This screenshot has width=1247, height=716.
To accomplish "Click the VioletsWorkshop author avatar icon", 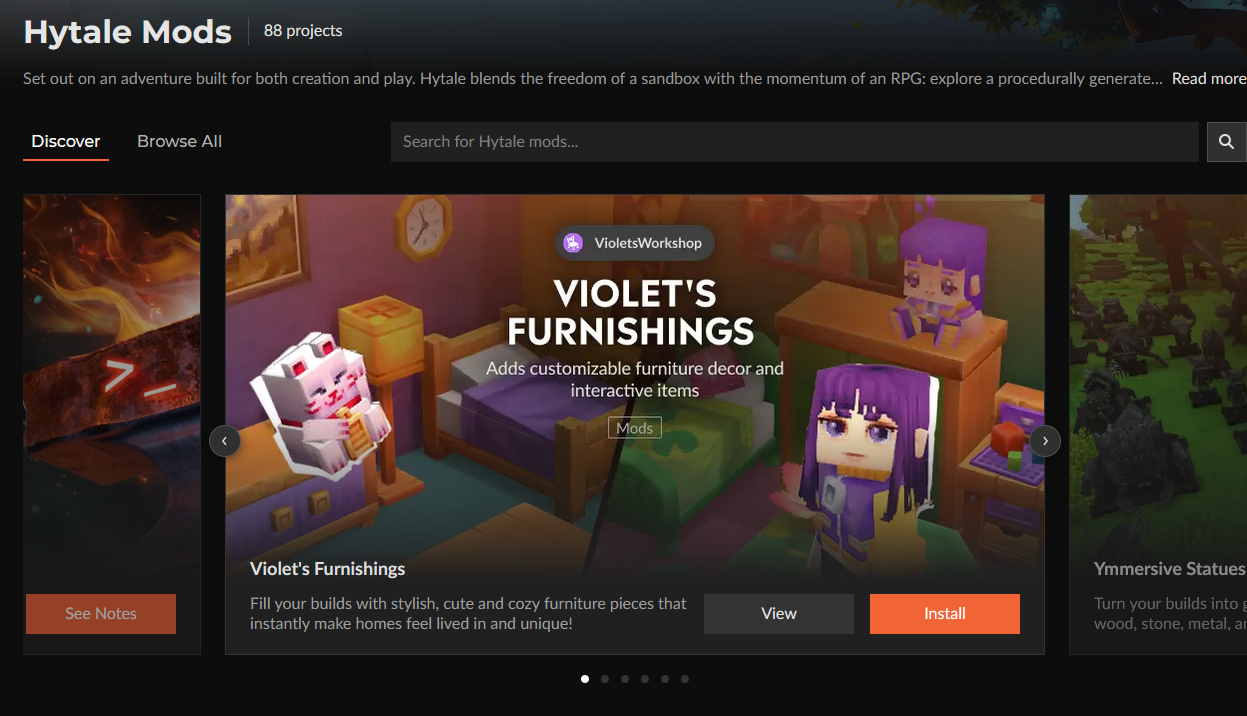I will click(x=573, y=243).
